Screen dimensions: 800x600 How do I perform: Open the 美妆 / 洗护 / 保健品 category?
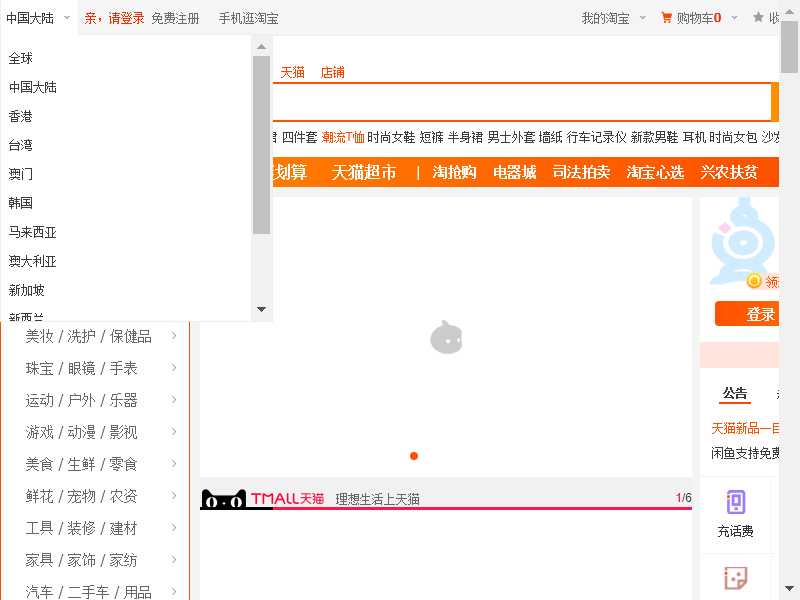point(89,336)
